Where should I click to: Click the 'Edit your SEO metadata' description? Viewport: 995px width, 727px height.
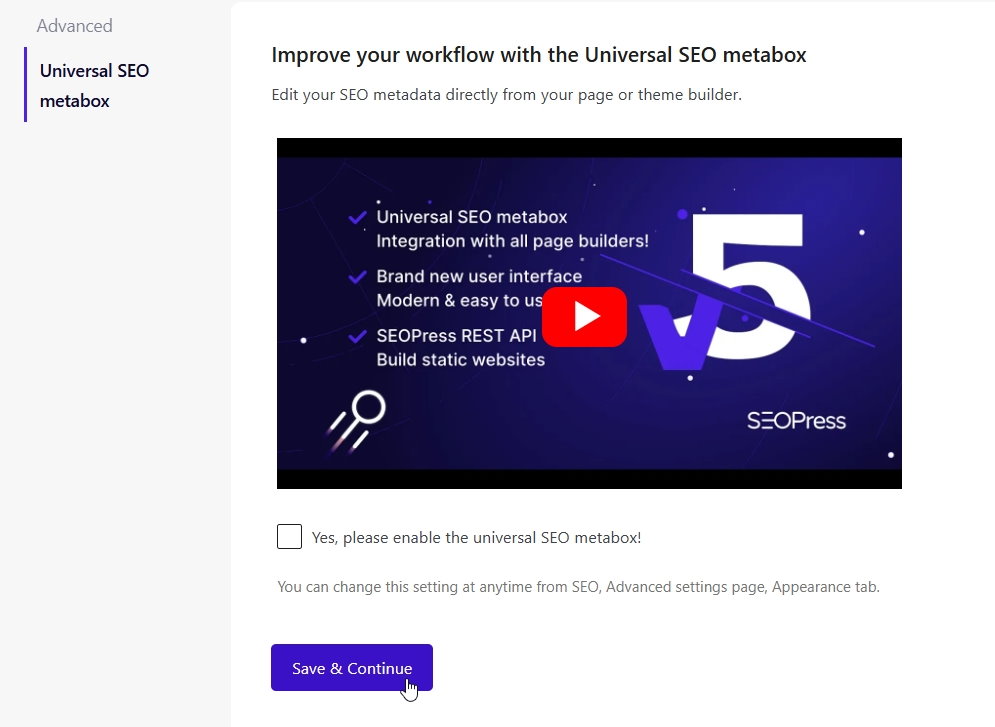pyautogui.click(x=506, y=95)
